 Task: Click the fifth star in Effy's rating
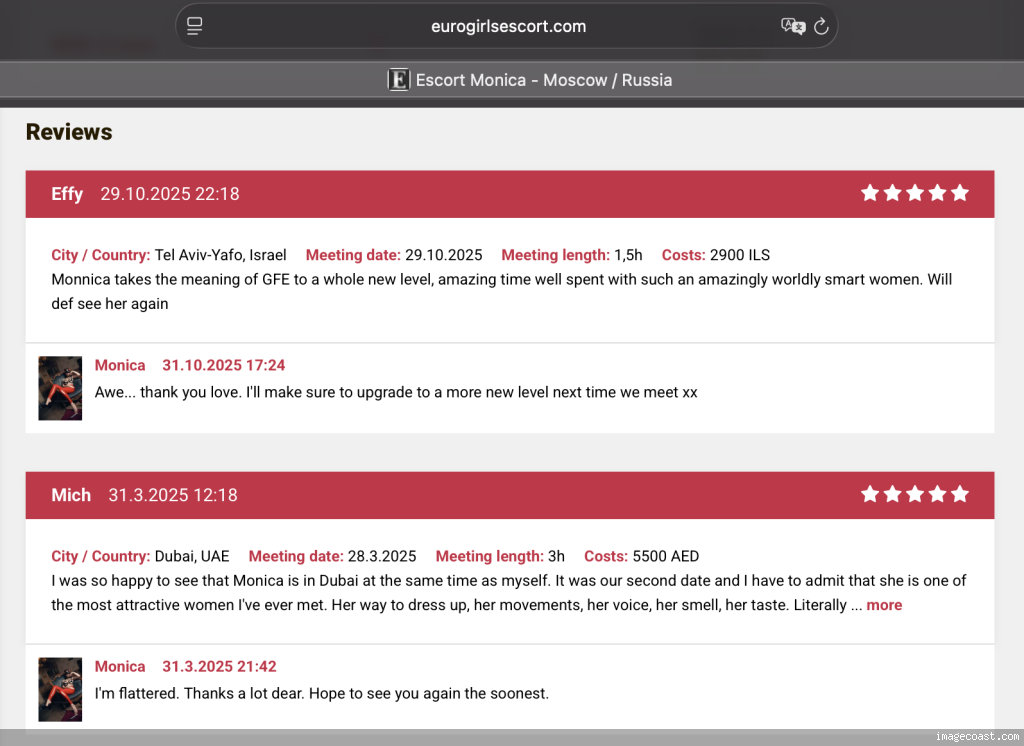tap(960, 193)
